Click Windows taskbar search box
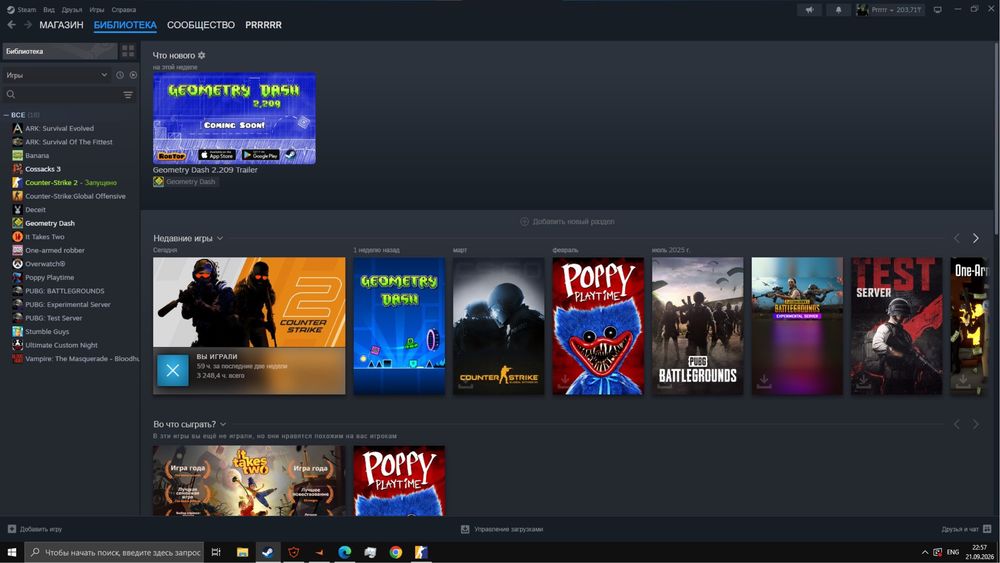Screen dimensions: 1000x563 114,552
